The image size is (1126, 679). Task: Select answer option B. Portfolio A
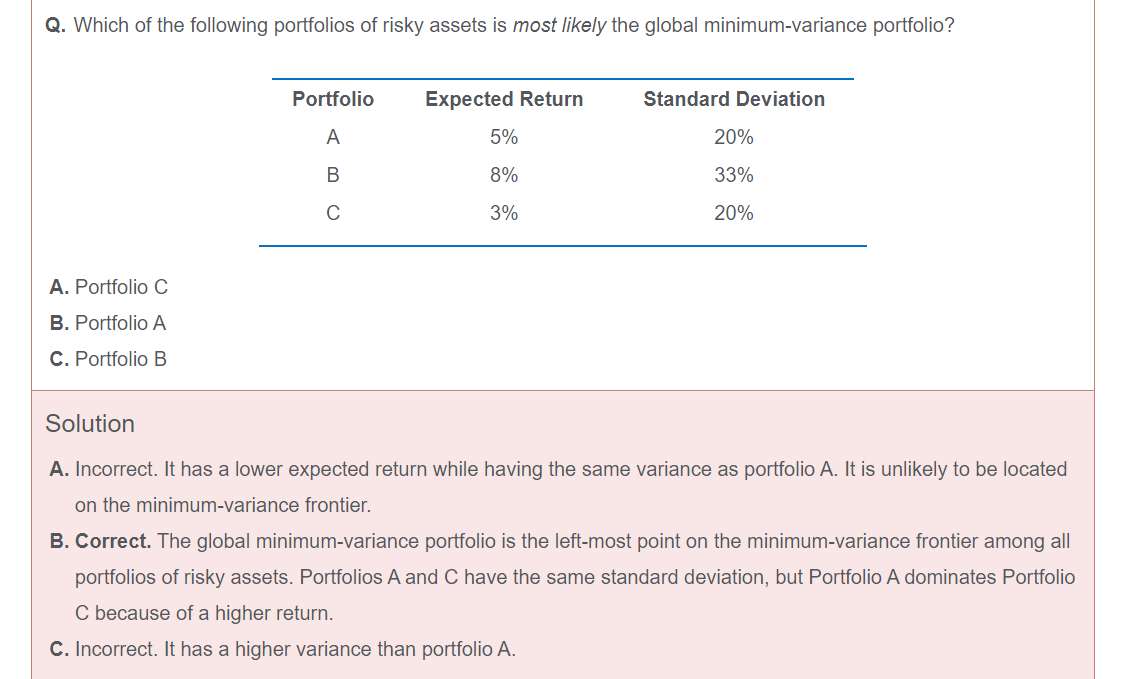tap(108, 323)
